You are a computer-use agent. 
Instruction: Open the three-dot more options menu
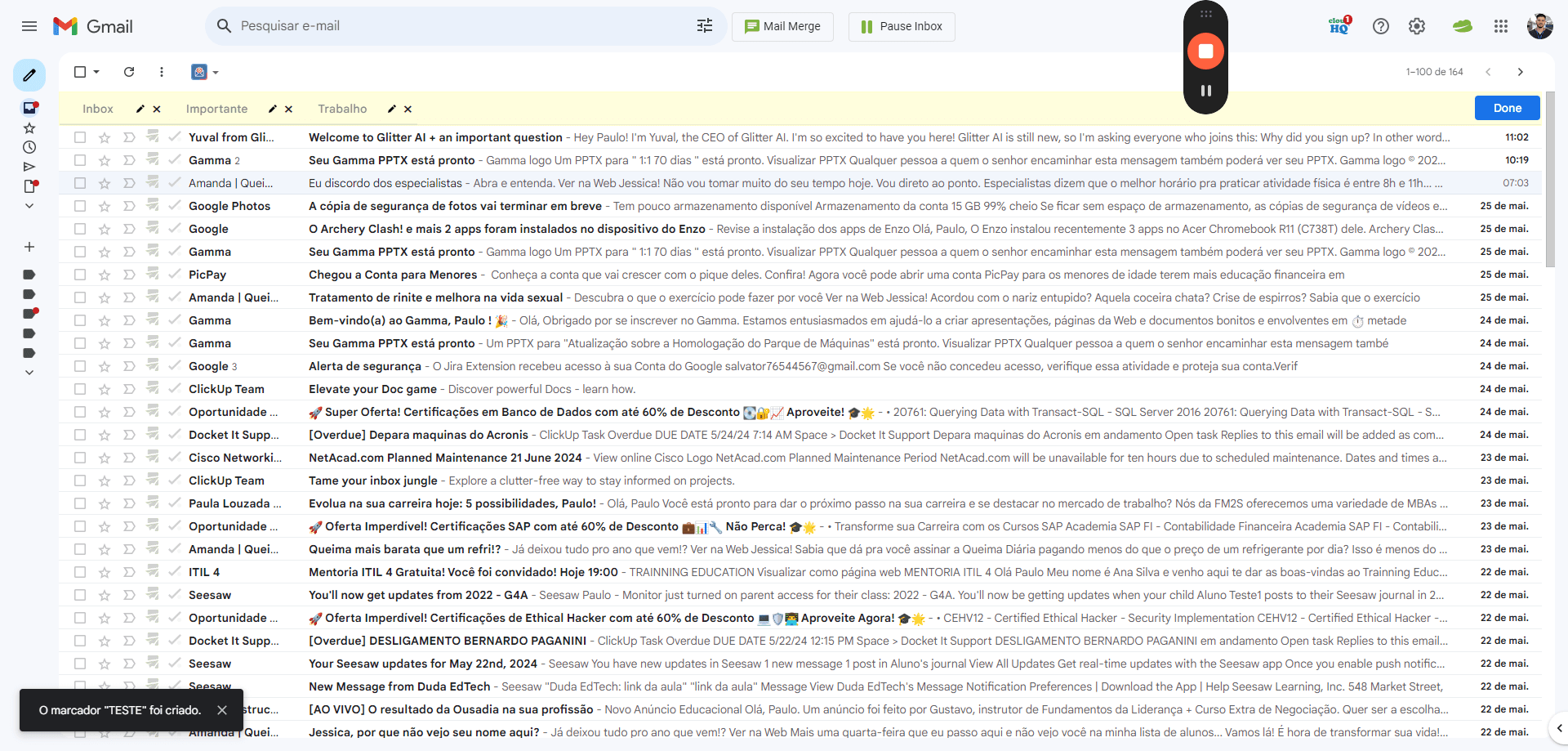pyautogui.click(x=162, y=72)
